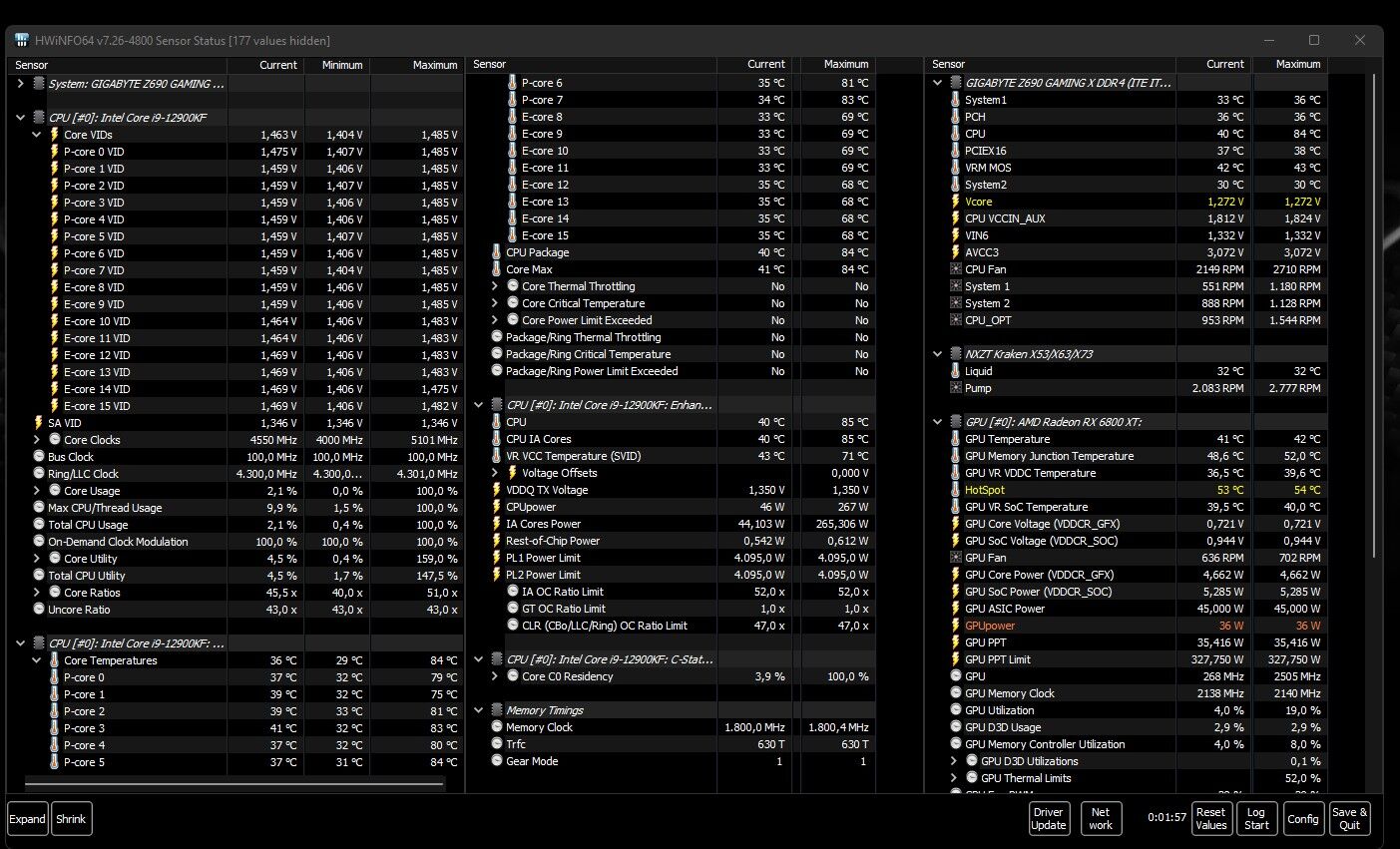Click the Maximum column header in middle panel
The width and height of the screenshot is (1400, 849).
click(x=836, y=64)
